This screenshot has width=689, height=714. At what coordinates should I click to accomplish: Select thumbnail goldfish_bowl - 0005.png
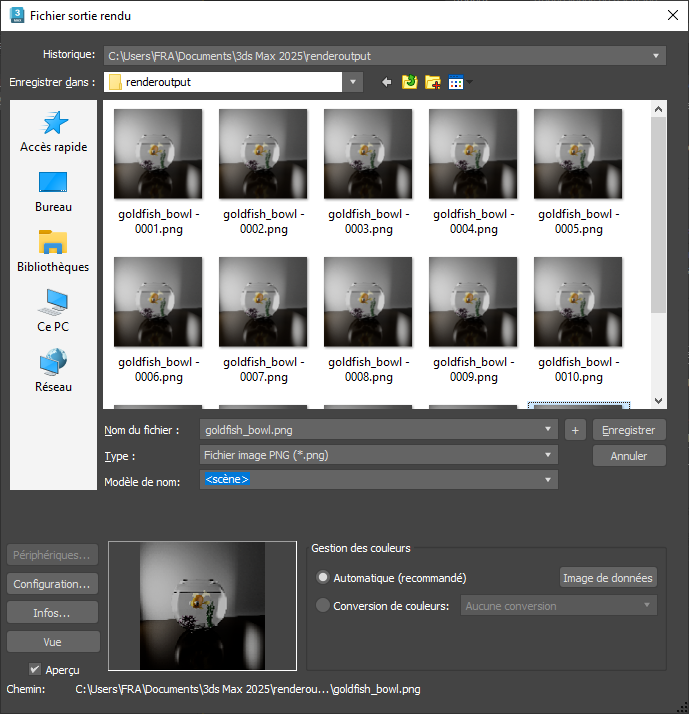click(578, 153)
